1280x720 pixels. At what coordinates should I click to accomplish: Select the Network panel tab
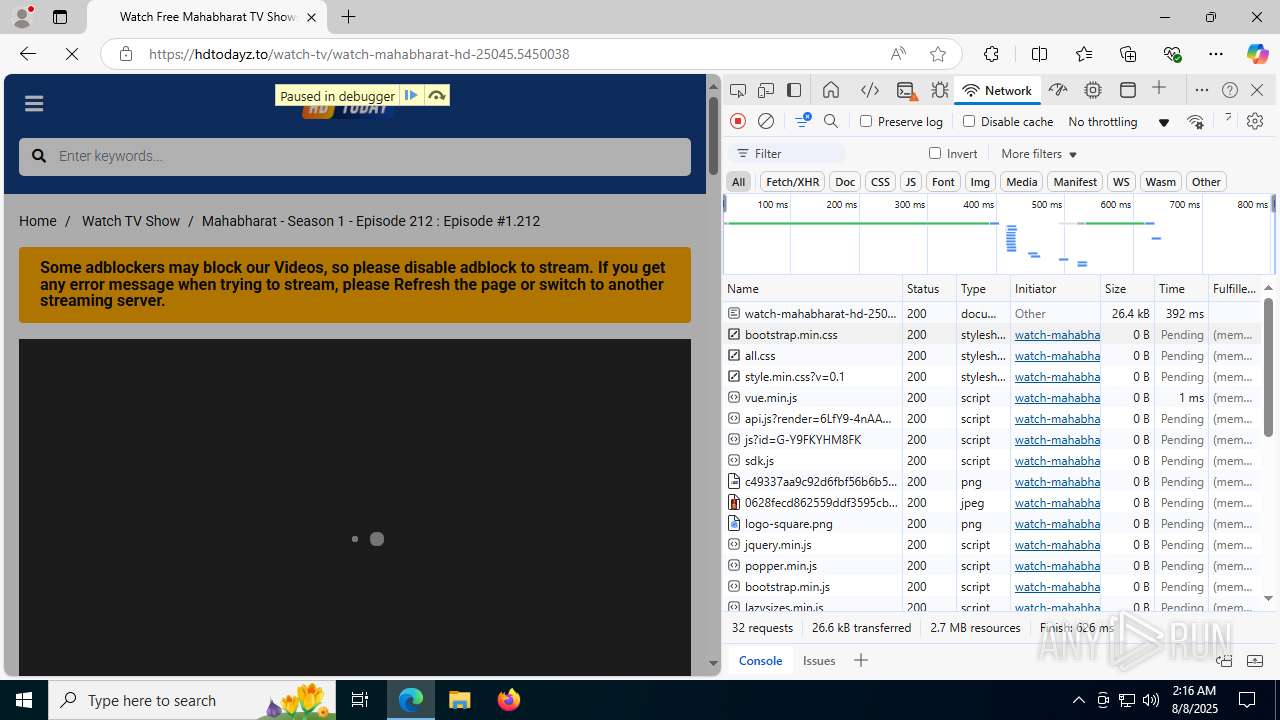997,90
